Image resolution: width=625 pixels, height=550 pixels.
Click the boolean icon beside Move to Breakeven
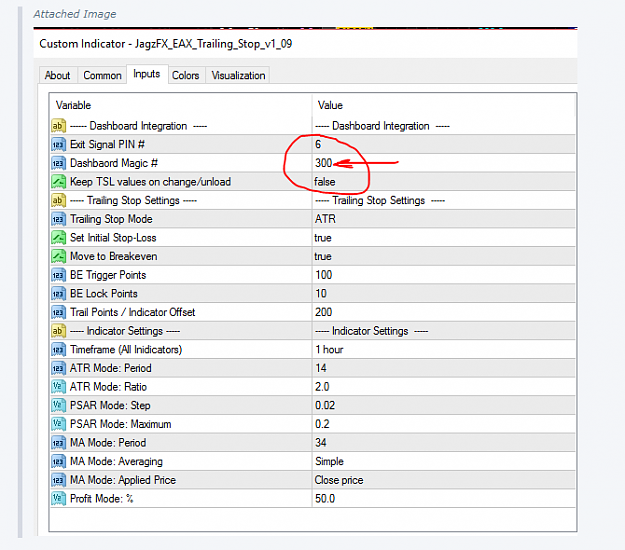click(x=58, y=256)
